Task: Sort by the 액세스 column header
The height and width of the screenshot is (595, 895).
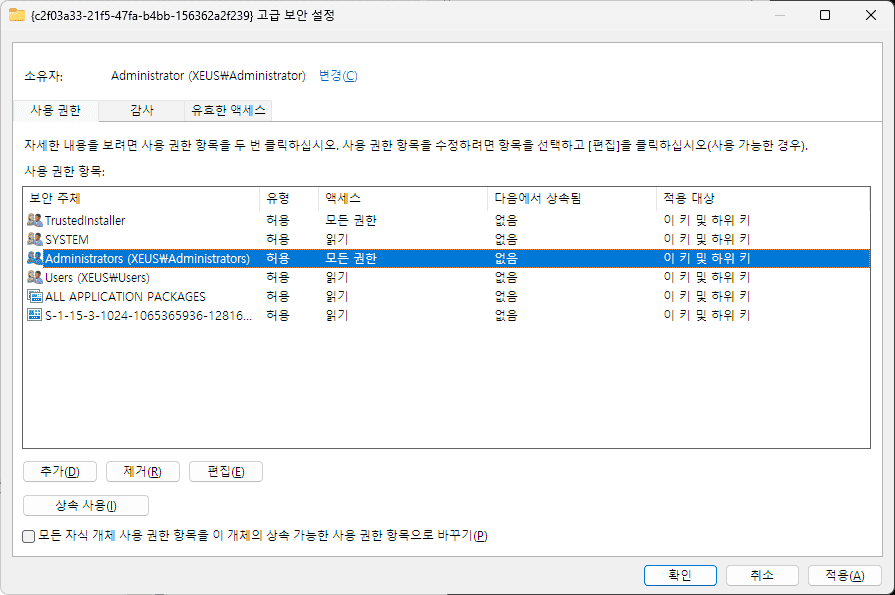Action: tap(403, 198)
